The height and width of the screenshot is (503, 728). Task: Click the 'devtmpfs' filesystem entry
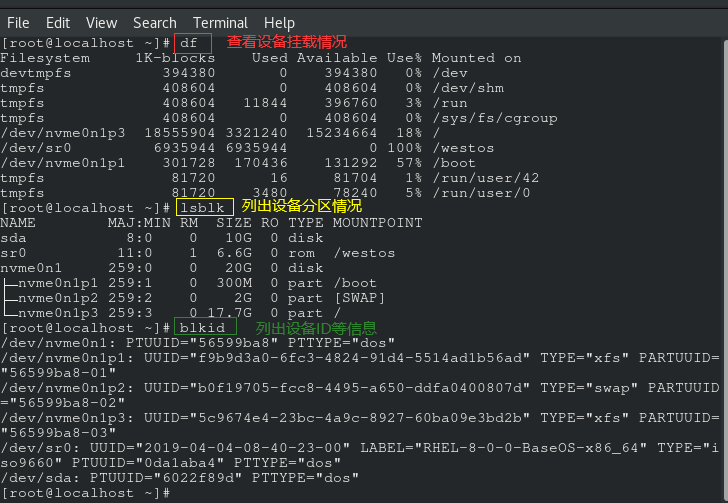36,73
